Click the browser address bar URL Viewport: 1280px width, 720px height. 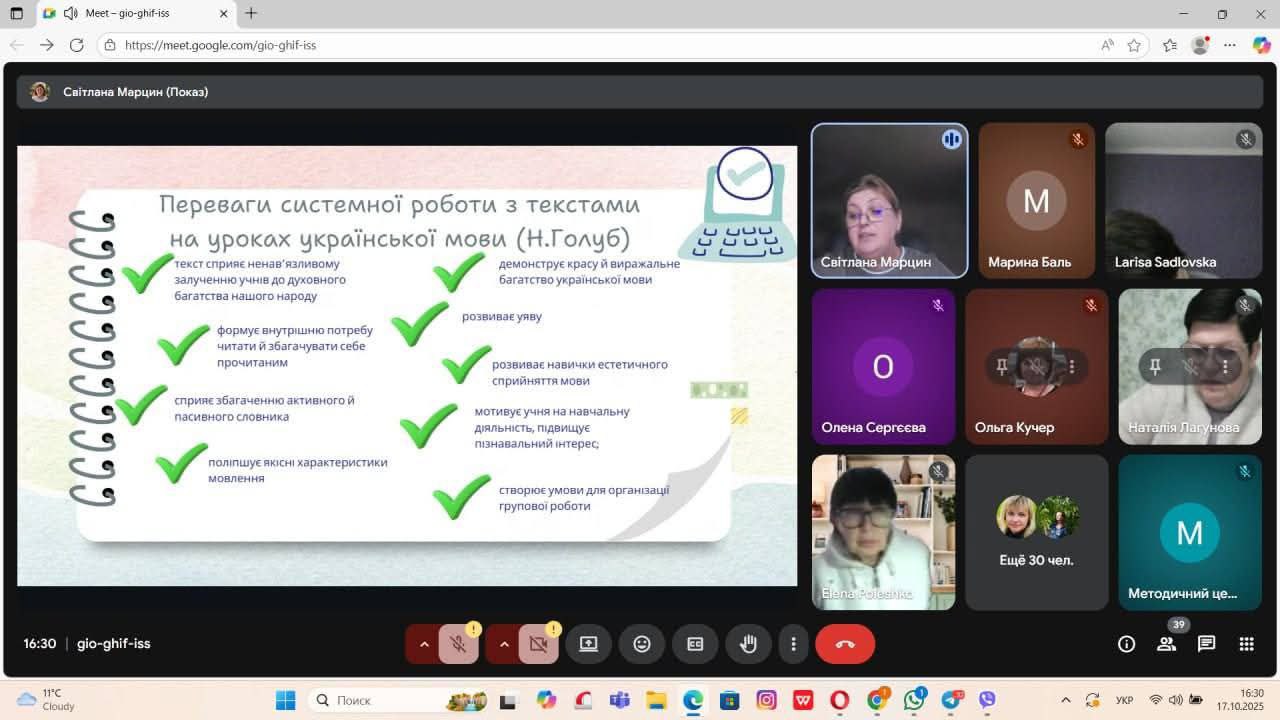pos(221,45)
